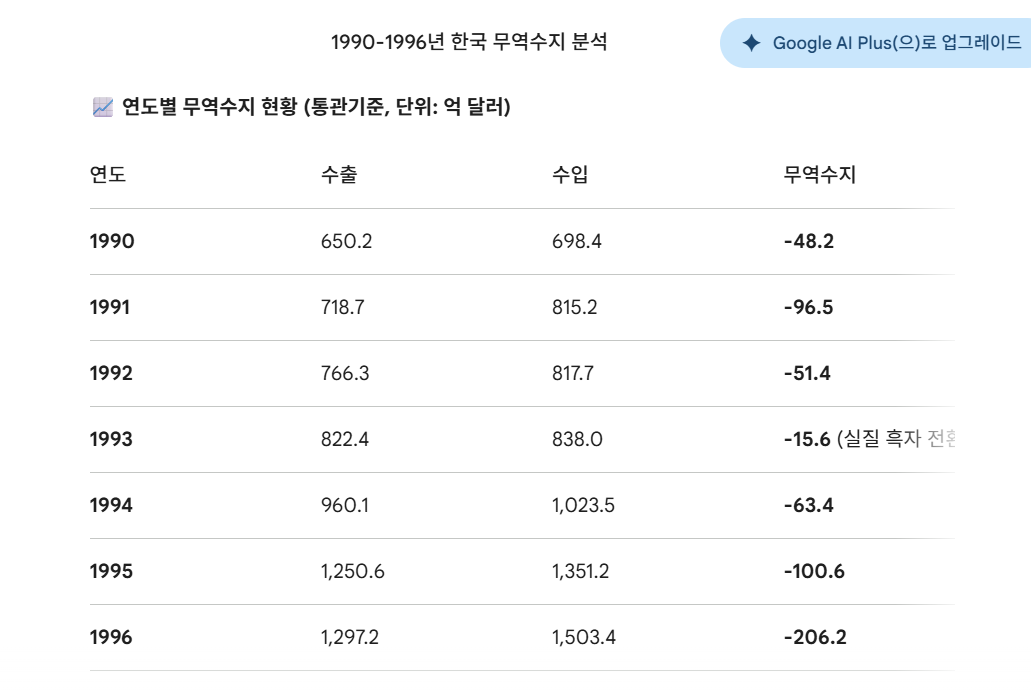Click the 1995 export value 1,250.6
The height and width of the screenshot is (693, 1031).
pyautogui.click(x=352, y=571)
